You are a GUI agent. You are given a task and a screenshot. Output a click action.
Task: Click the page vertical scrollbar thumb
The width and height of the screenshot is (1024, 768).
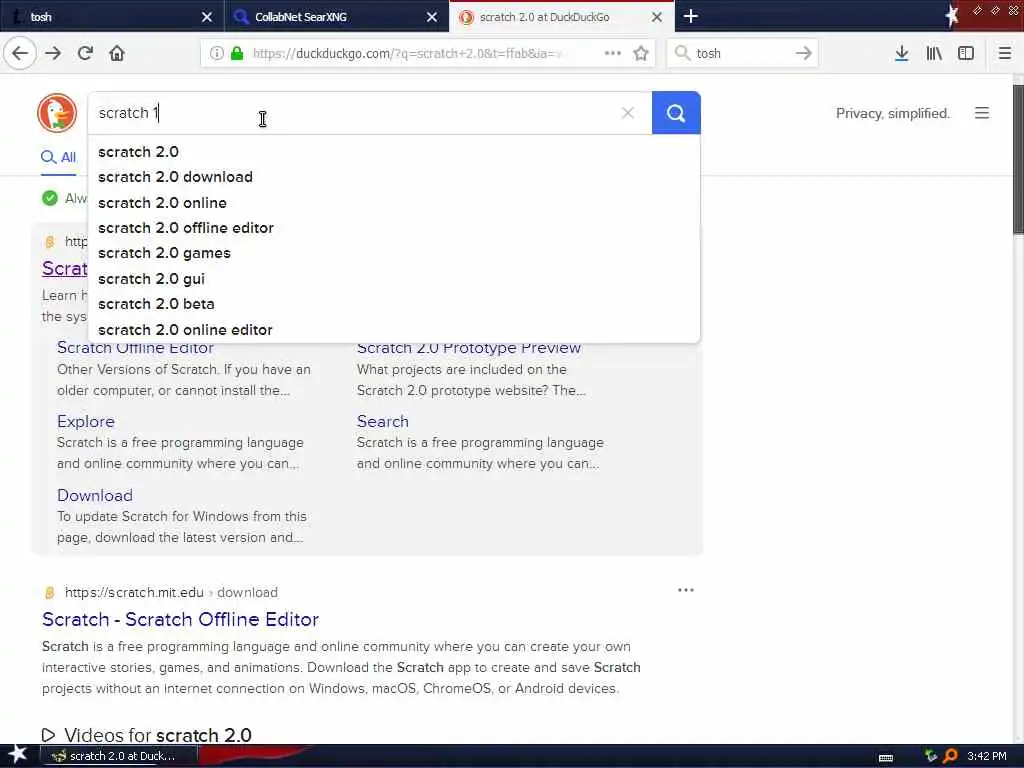[x=1018, y=159]
